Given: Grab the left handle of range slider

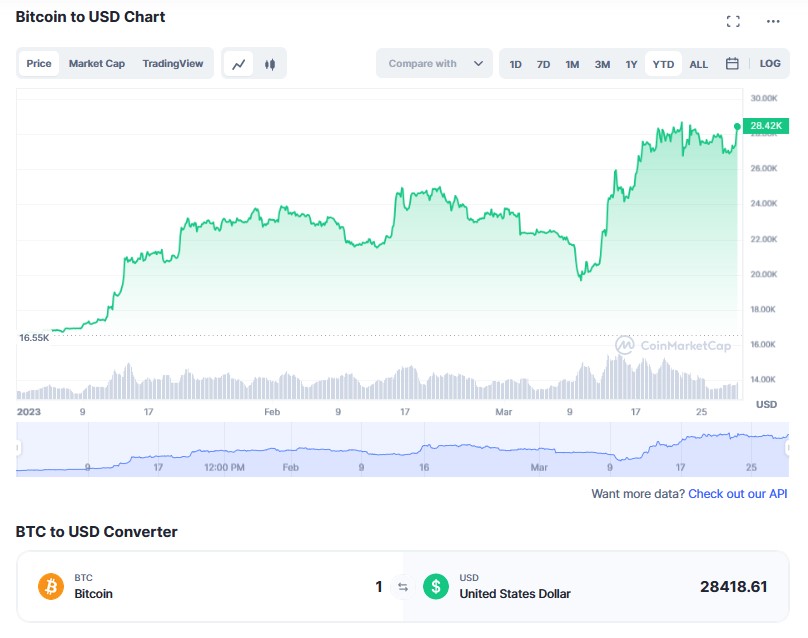Looking at the screenshot, I should [x=18, y=449].
